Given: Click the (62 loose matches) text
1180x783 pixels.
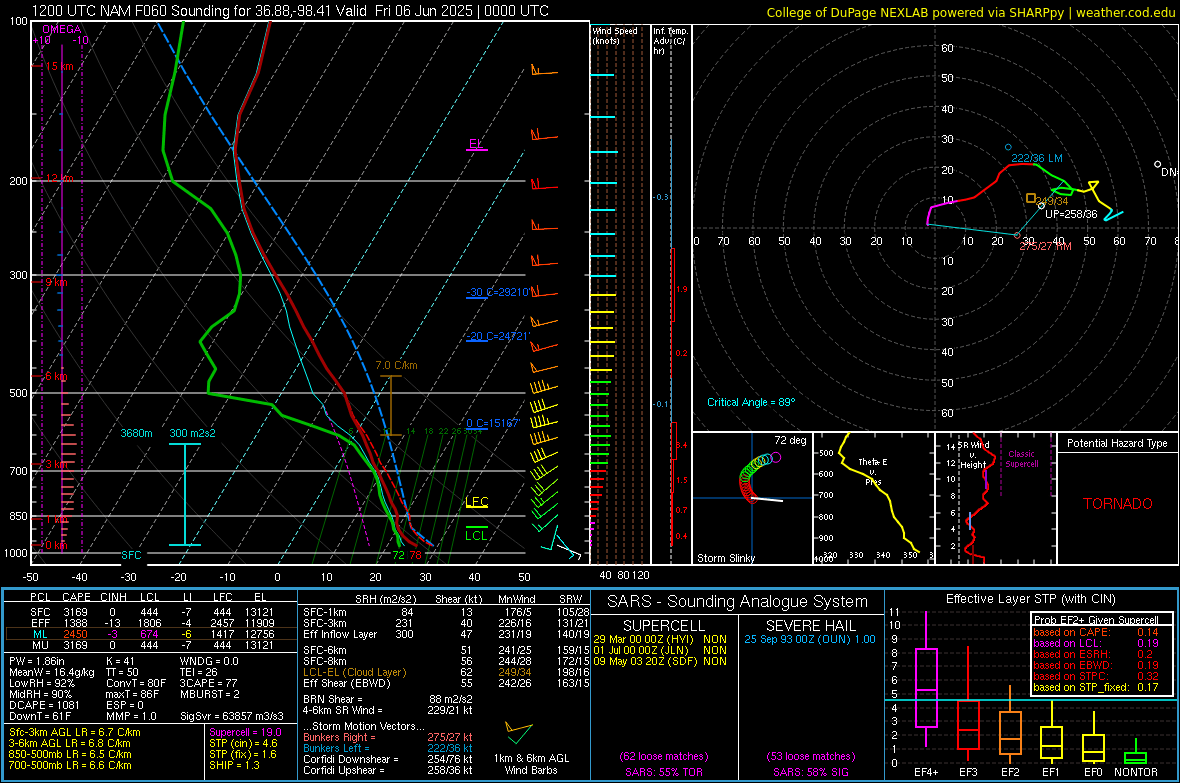Looking at the screenshot, I should pos(664,756).
